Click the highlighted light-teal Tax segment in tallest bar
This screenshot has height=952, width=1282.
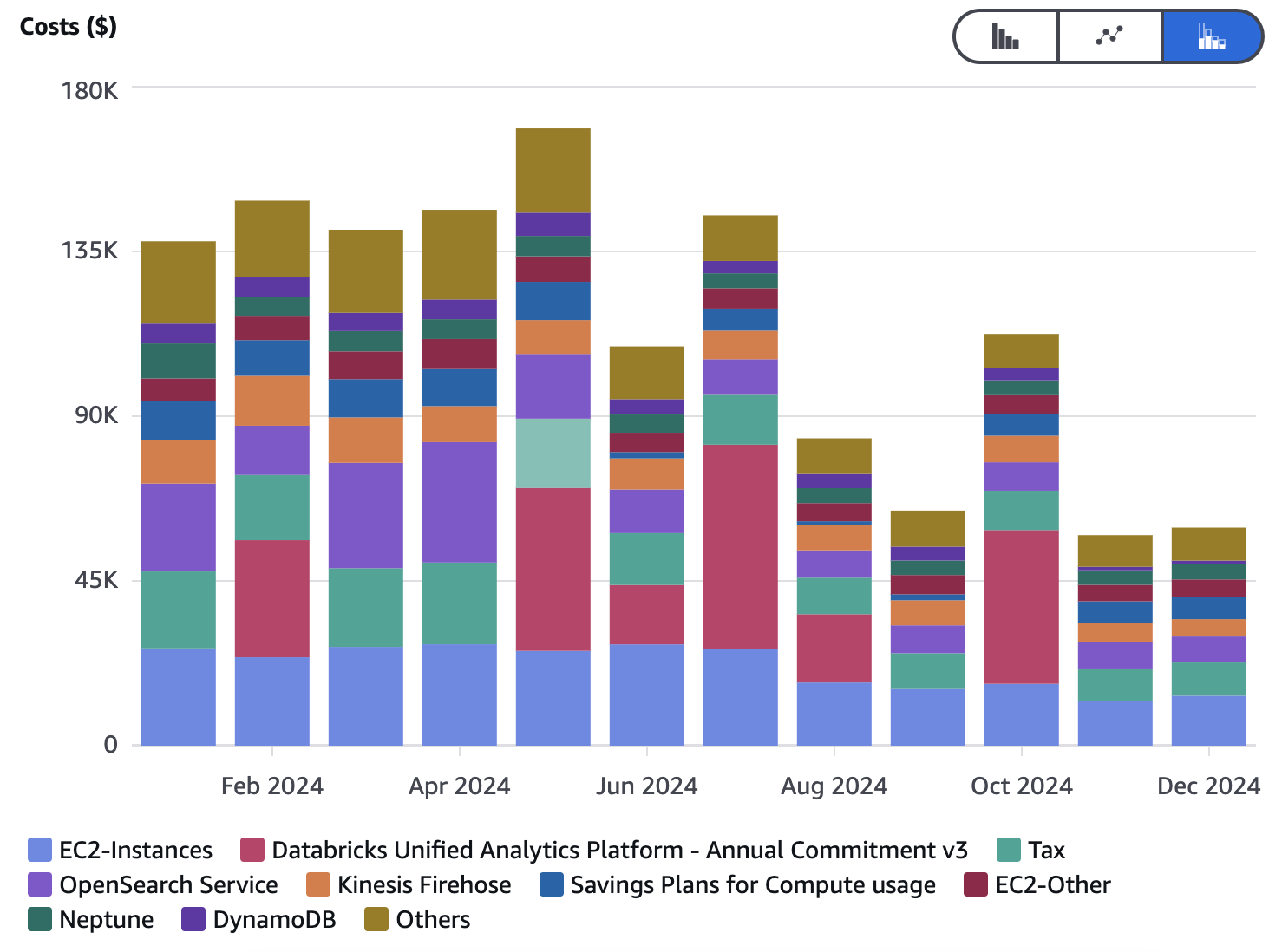coord(553,453)
